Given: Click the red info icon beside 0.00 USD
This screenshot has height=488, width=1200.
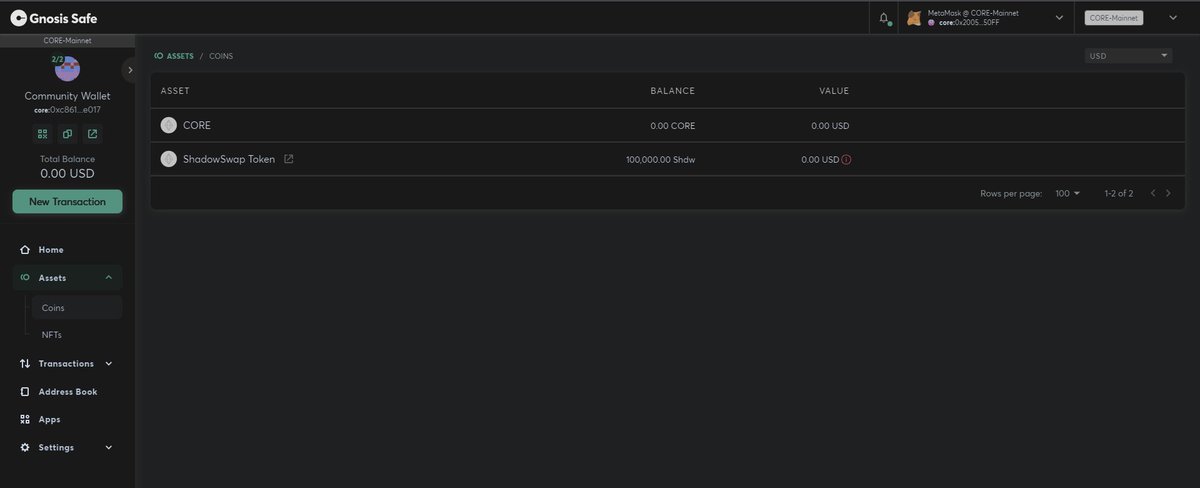Looking at the screenshot, I should [846, 159].
